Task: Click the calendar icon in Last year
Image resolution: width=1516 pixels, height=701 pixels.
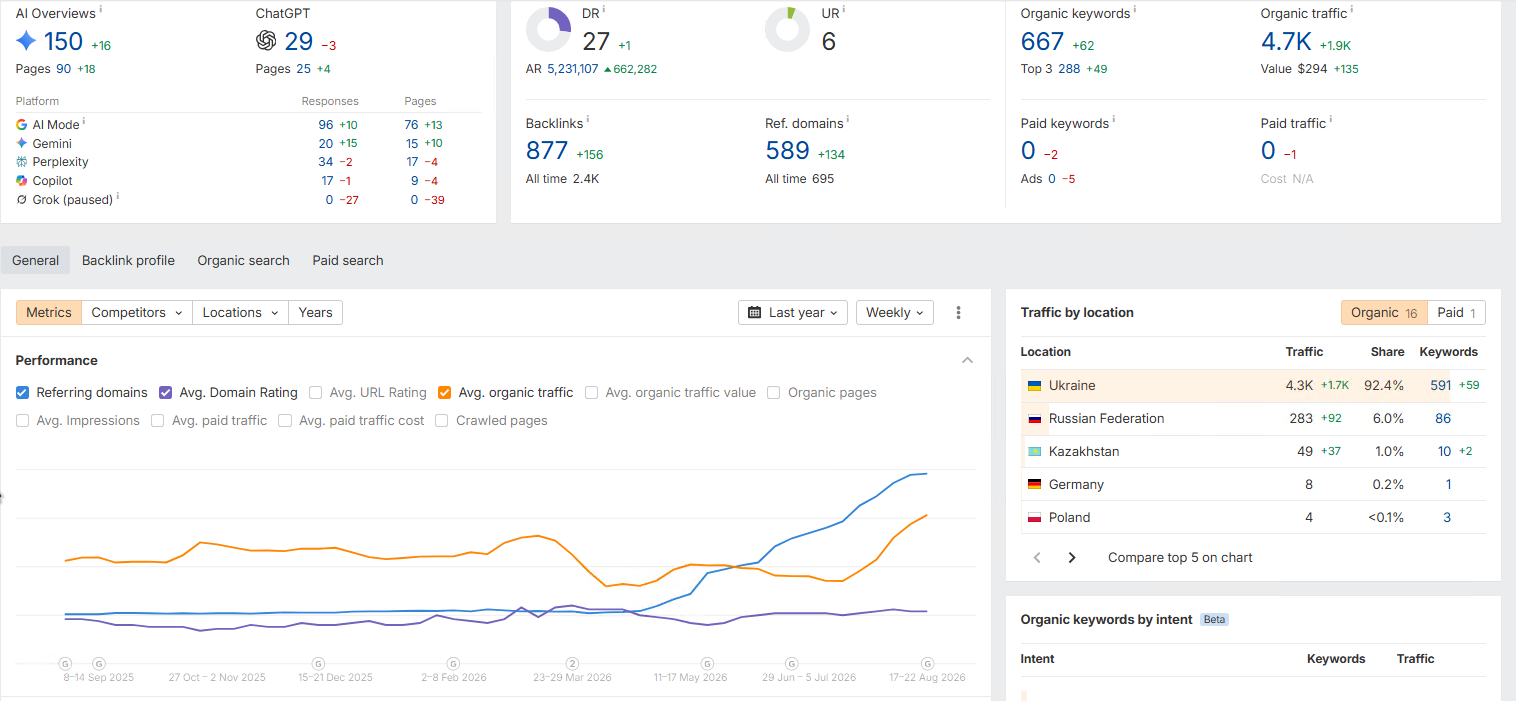Action: pos(755,313)
